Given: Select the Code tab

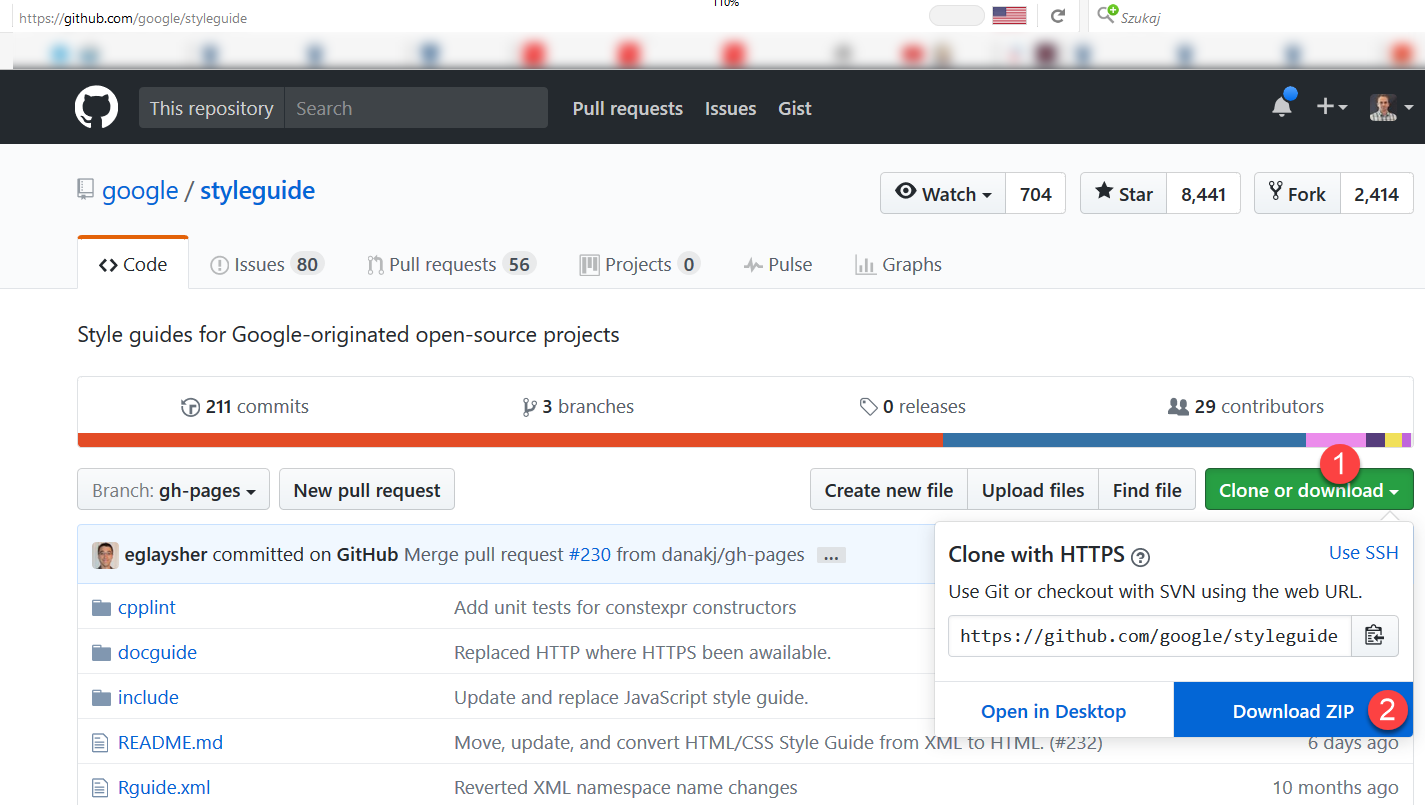Looking at the screenshot, I should pos(133,264).
